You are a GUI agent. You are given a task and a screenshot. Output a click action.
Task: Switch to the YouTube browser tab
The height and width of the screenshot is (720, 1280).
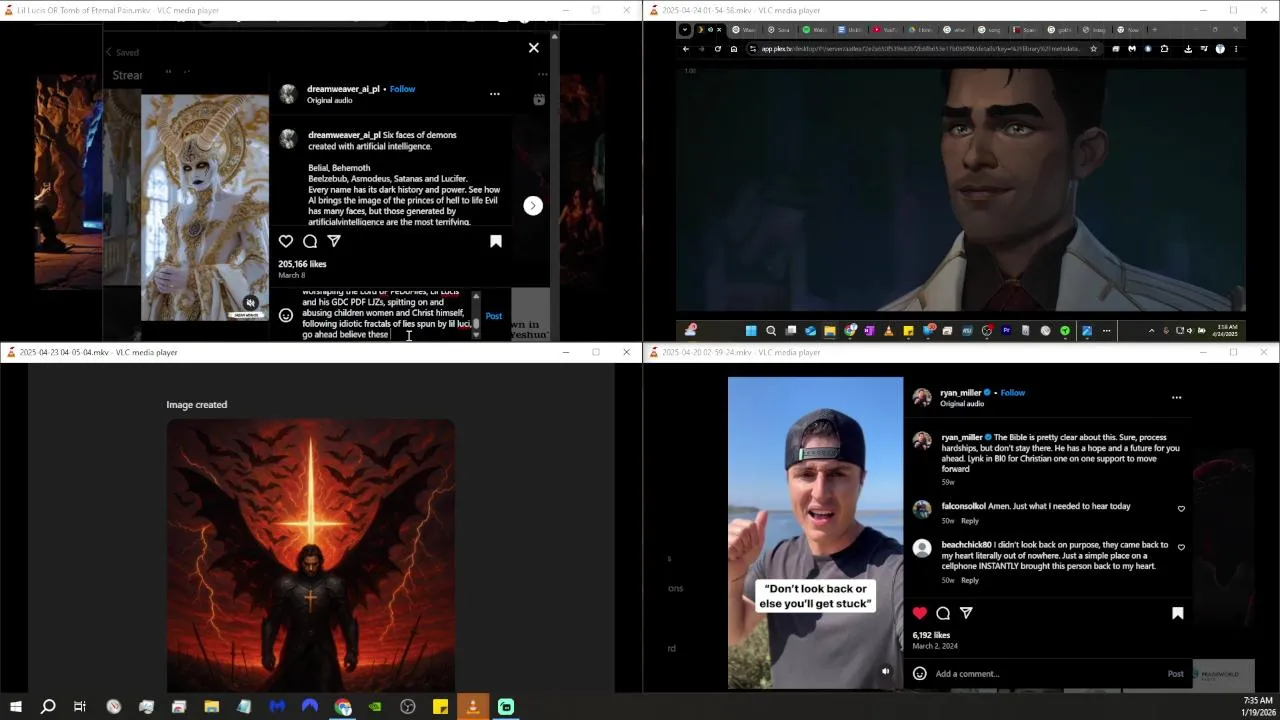click(x=885, y=30)
